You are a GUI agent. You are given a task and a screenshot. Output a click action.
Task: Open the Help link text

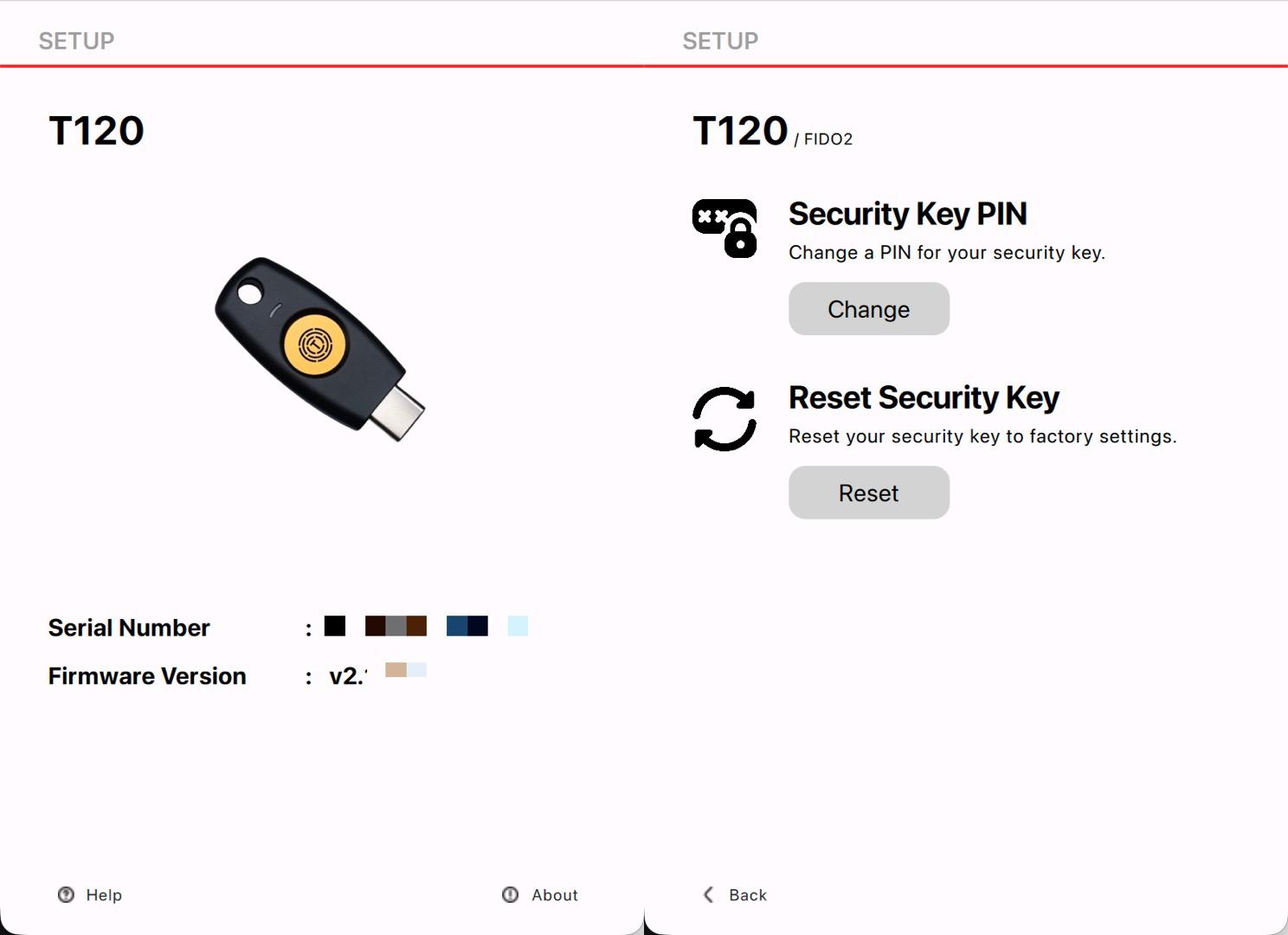(104, 895)
